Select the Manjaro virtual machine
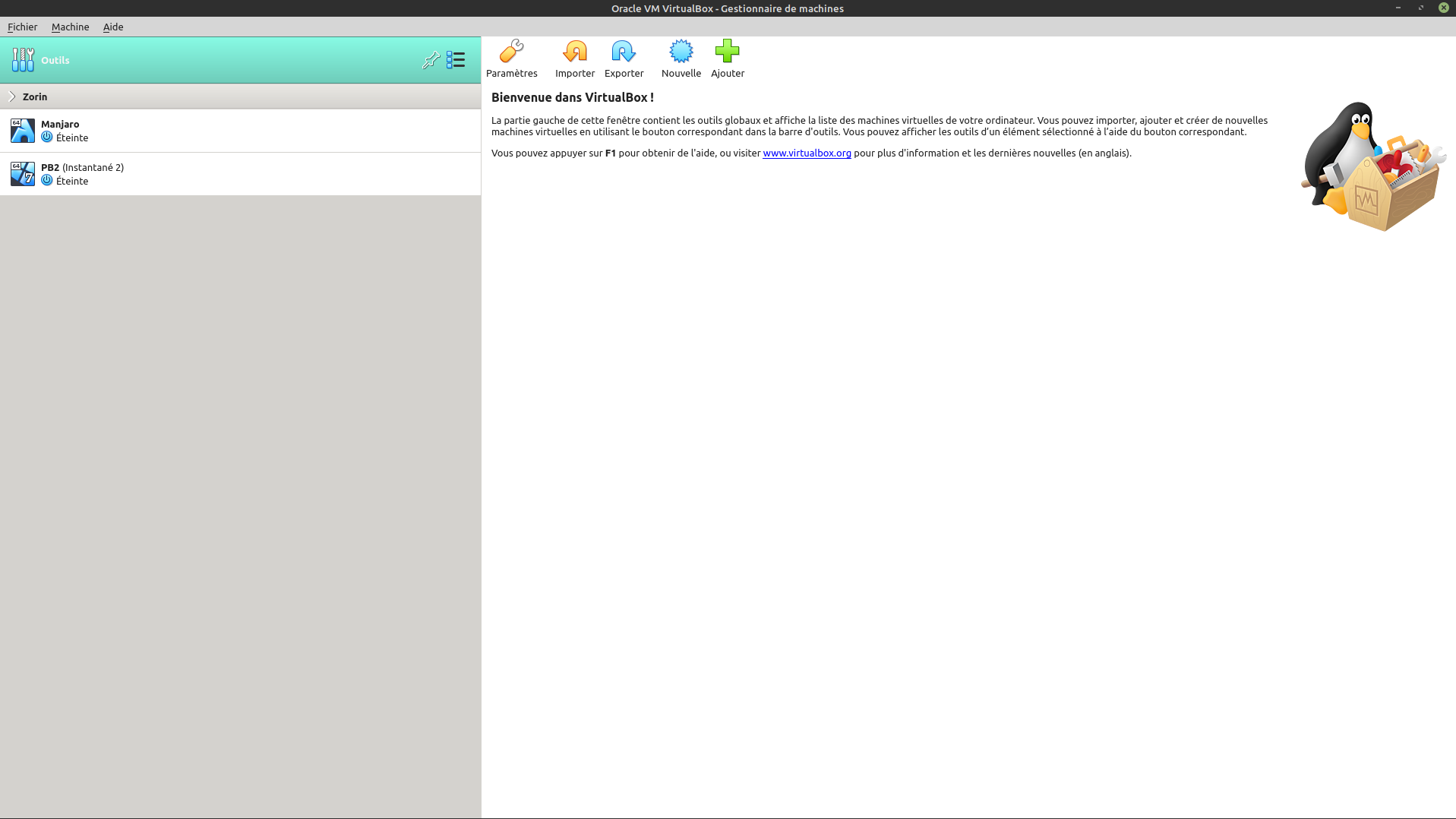This screenshot has height=819, width=1456. point(228,131)
